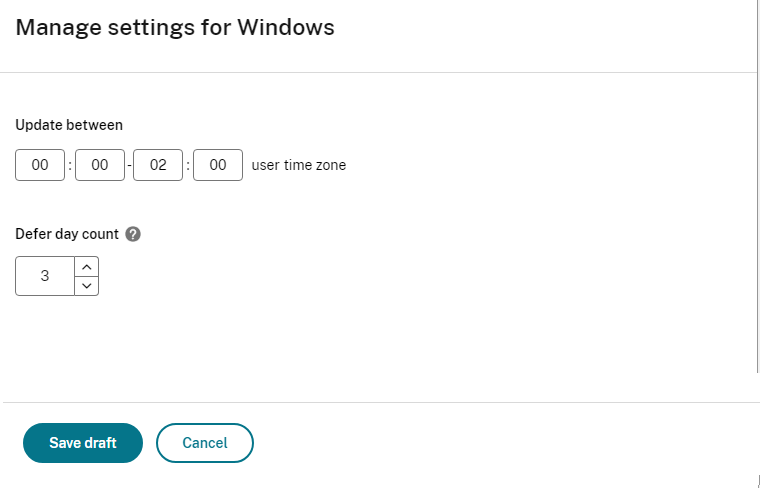This screenshot has width=760, height=488.
Task: Decrease defer day count with down arrow
Action: point(87,286)
